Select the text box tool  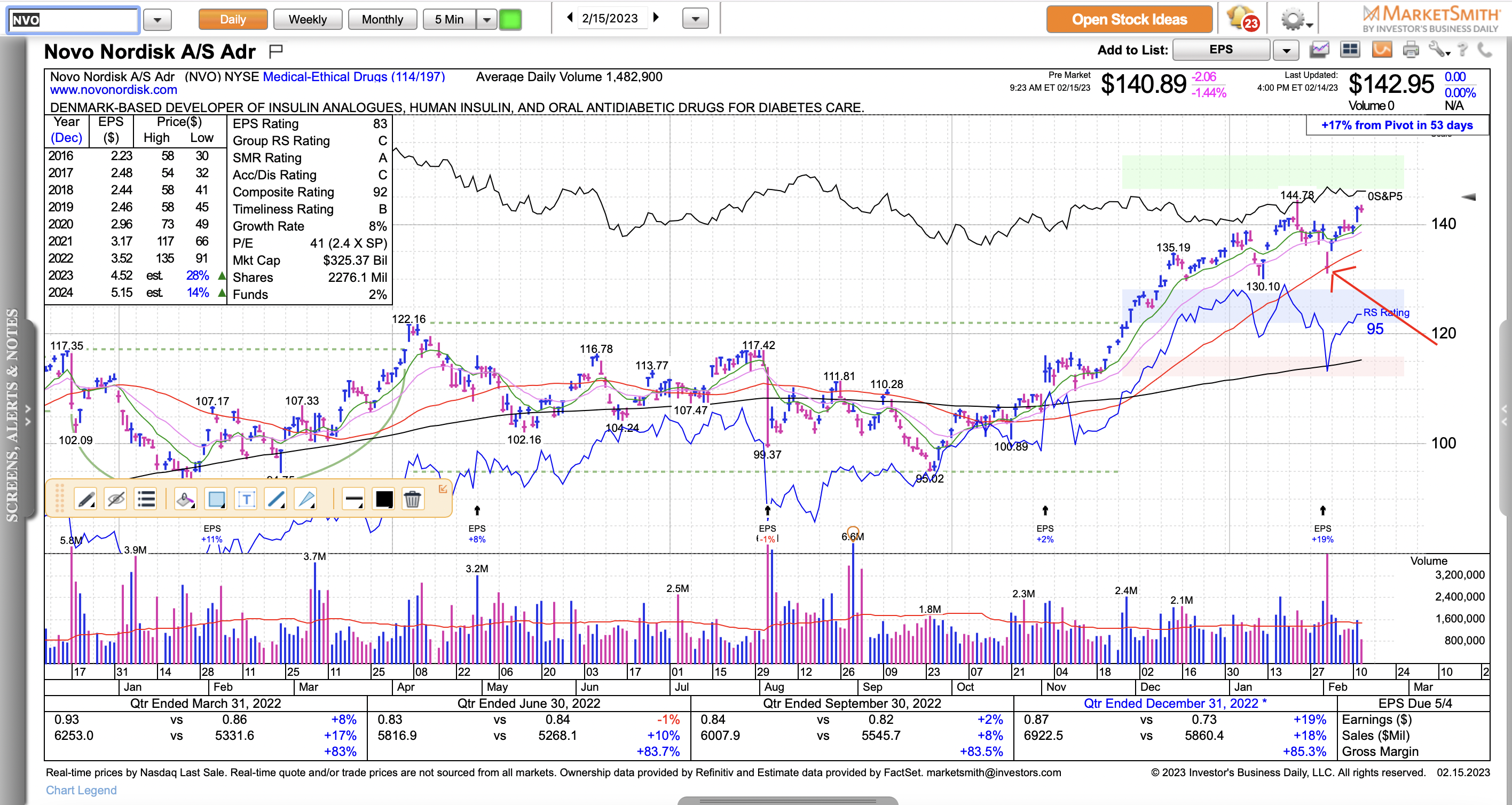click(246, 499)
